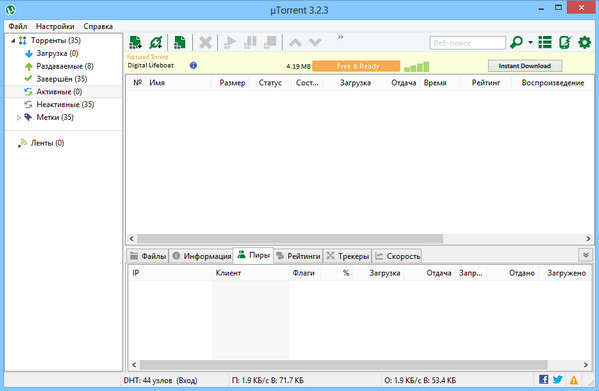Image resolution: width=599 pixels, height=391 pixels.
Task: Select the Активные (0) category
Action: [59, 92]
